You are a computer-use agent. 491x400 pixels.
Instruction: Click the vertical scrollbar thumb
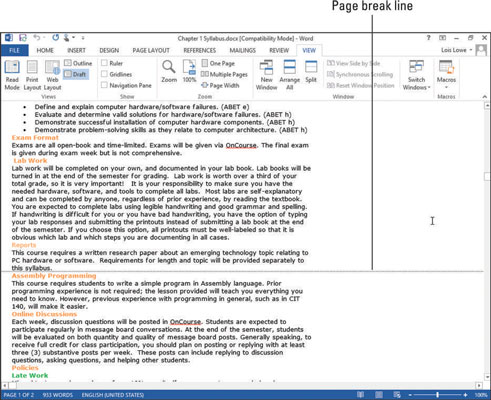click(x=487, y=176)
